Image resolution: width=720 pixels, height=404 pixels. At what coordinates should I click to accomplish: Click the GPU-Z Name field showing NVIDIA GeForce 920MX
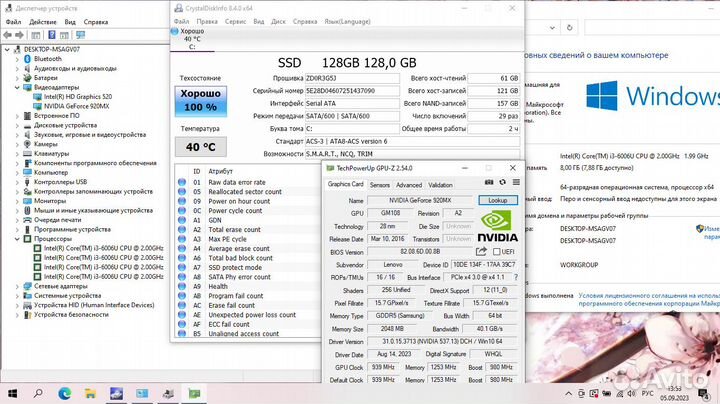click(420, 201)
